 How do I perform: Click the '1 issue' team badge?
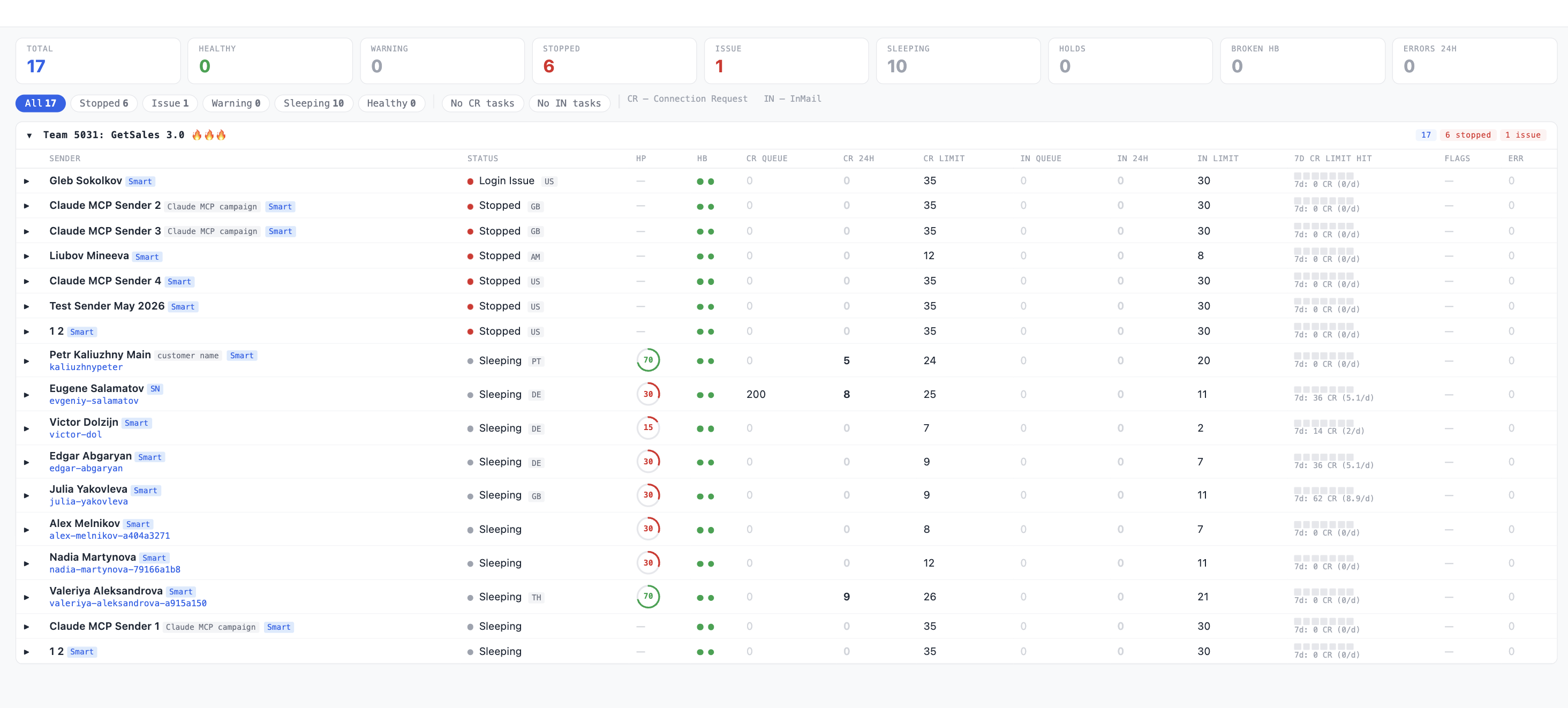tap(1522, 135)
